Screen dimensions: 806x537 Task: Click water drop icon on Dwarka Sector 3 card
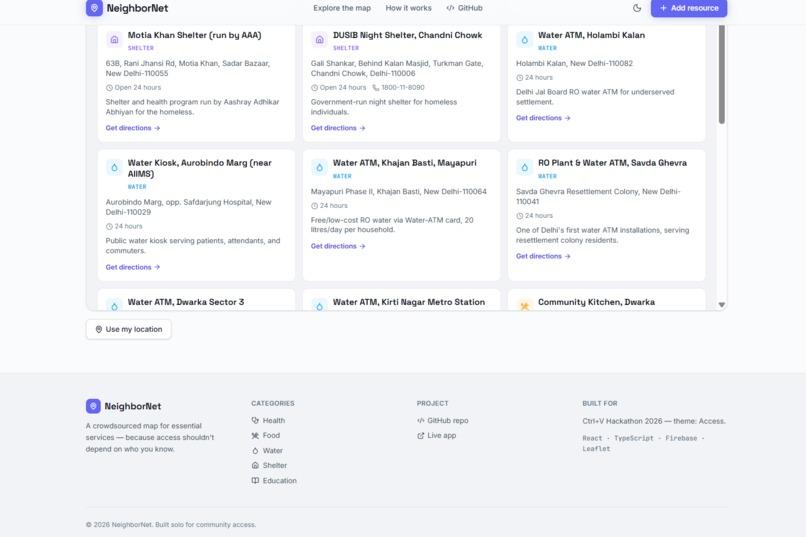[114, 306]
